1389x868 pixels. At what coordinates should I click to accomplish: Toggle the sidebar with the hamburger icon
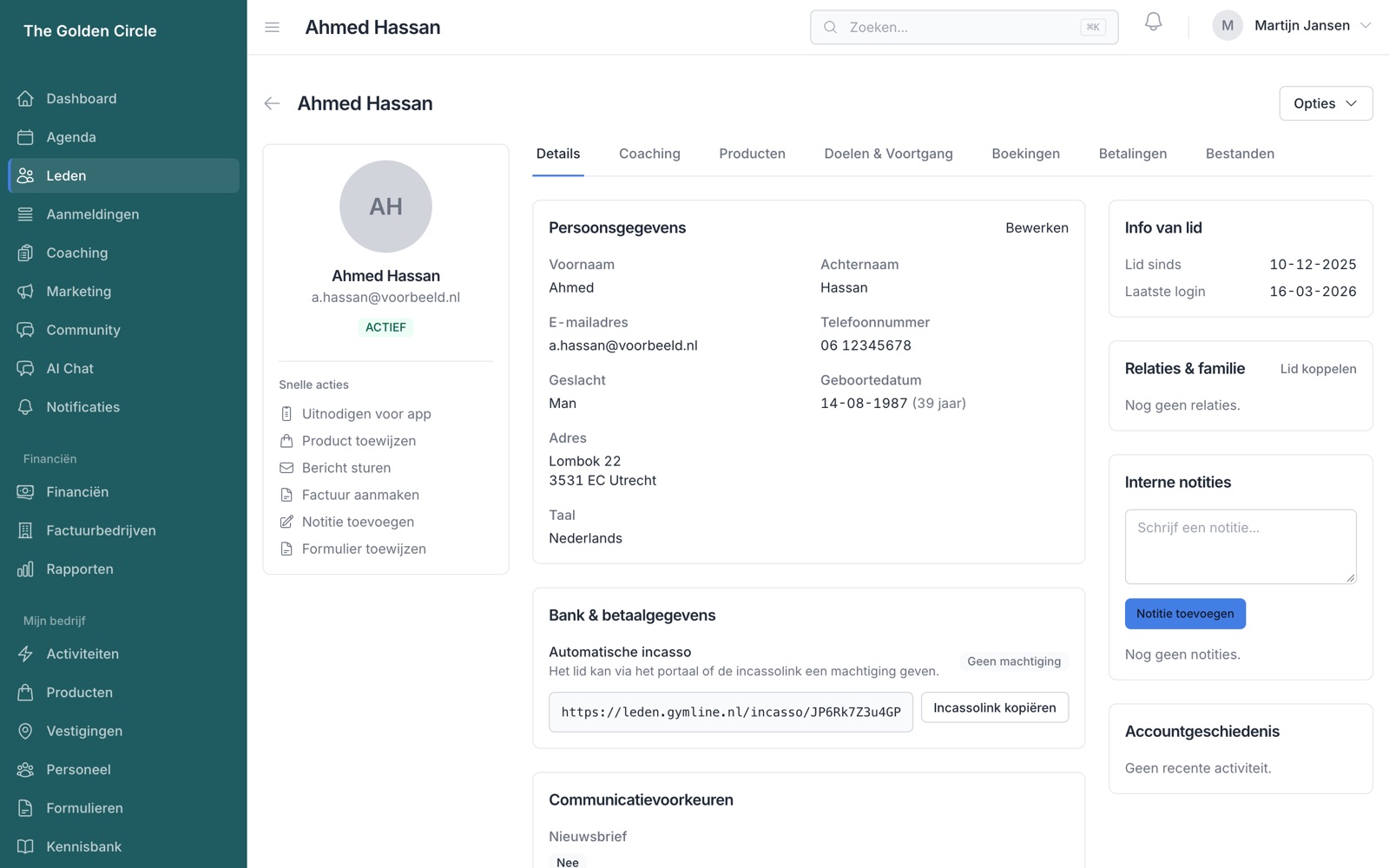click(x=272, y=27)
